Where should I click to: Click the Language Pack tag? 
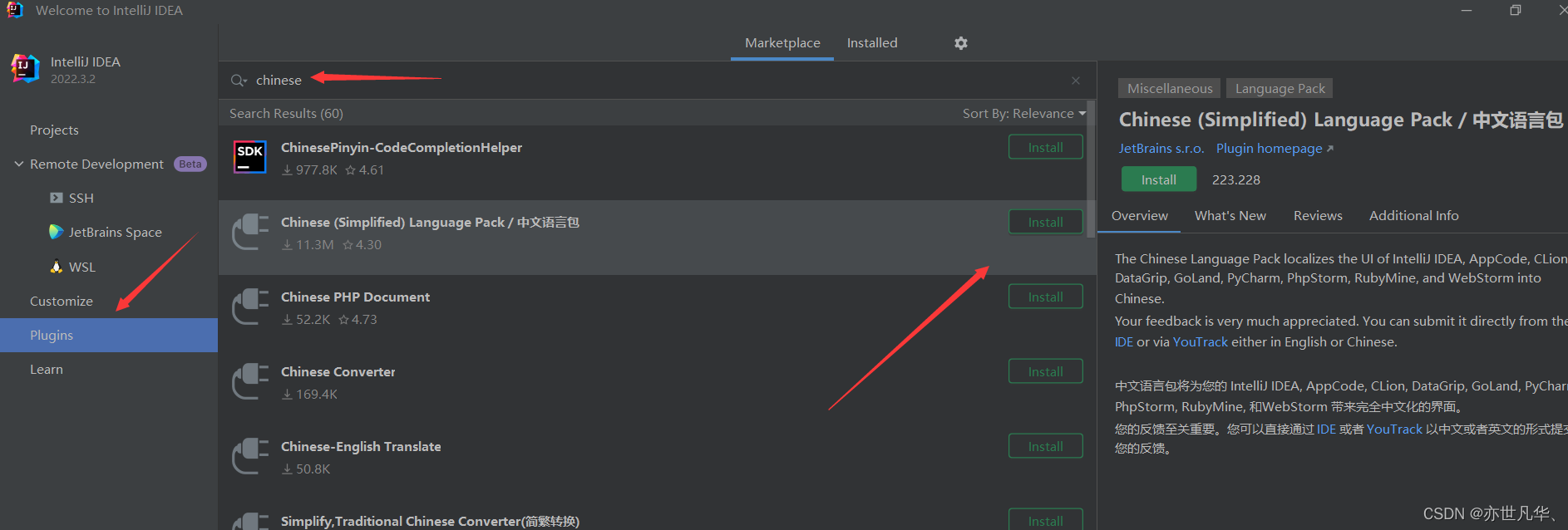1280,88
